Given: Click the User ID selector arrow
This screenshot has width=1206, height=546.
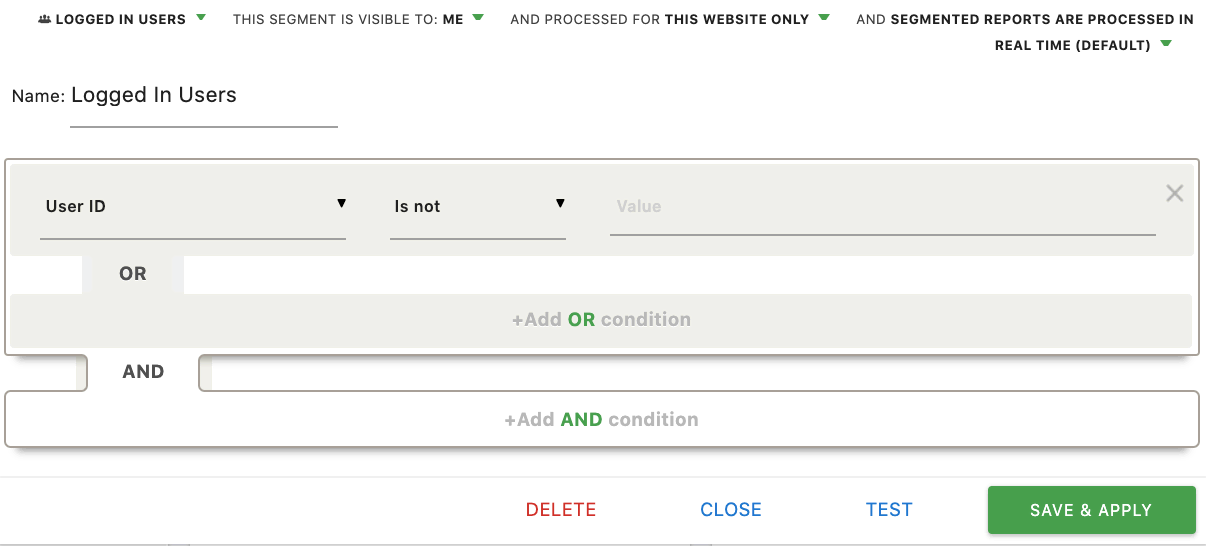Looking at the screenshot, I should [x=341, y=204].
